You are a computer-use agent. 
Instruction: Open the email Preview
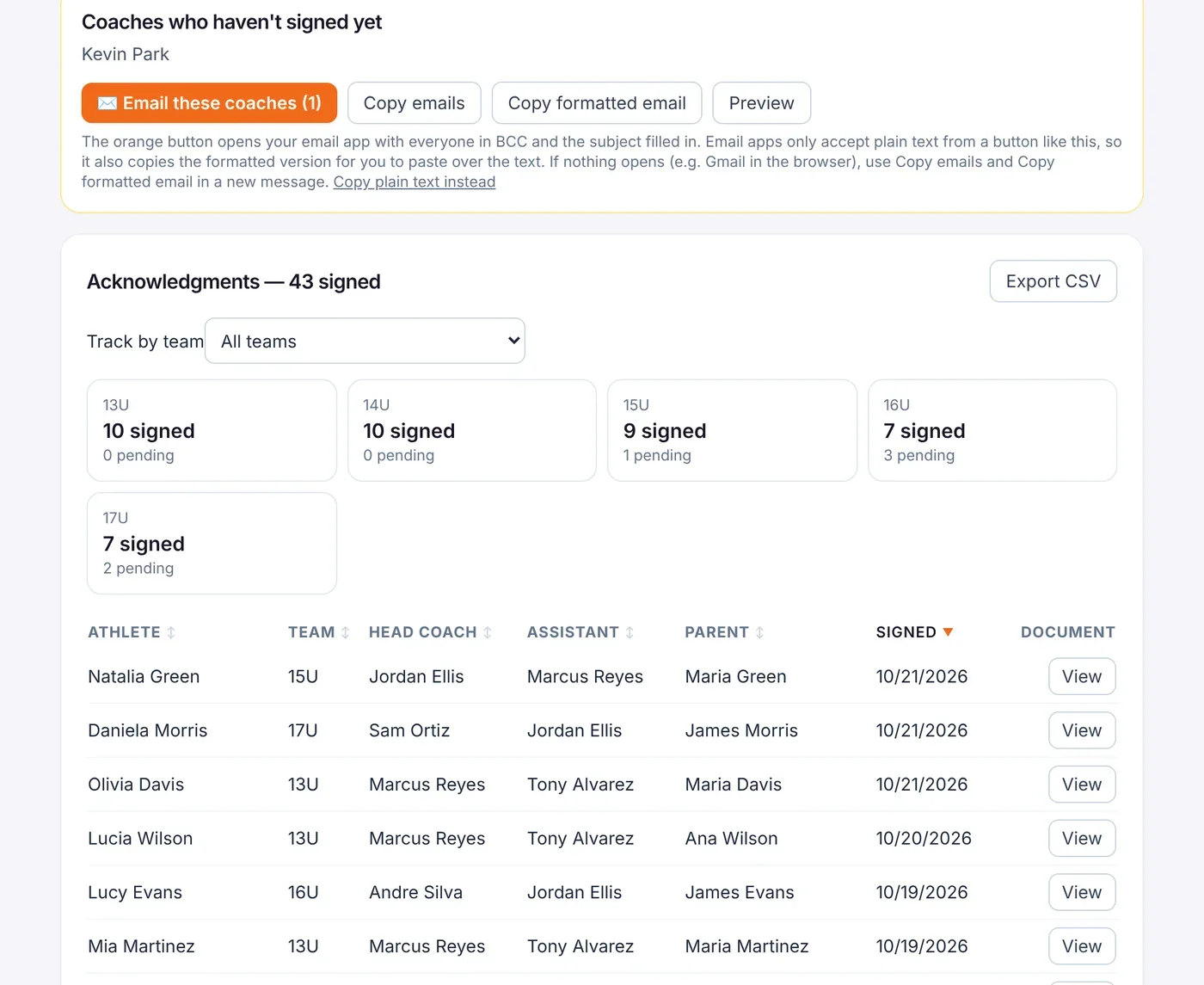[x=761, y=103]
